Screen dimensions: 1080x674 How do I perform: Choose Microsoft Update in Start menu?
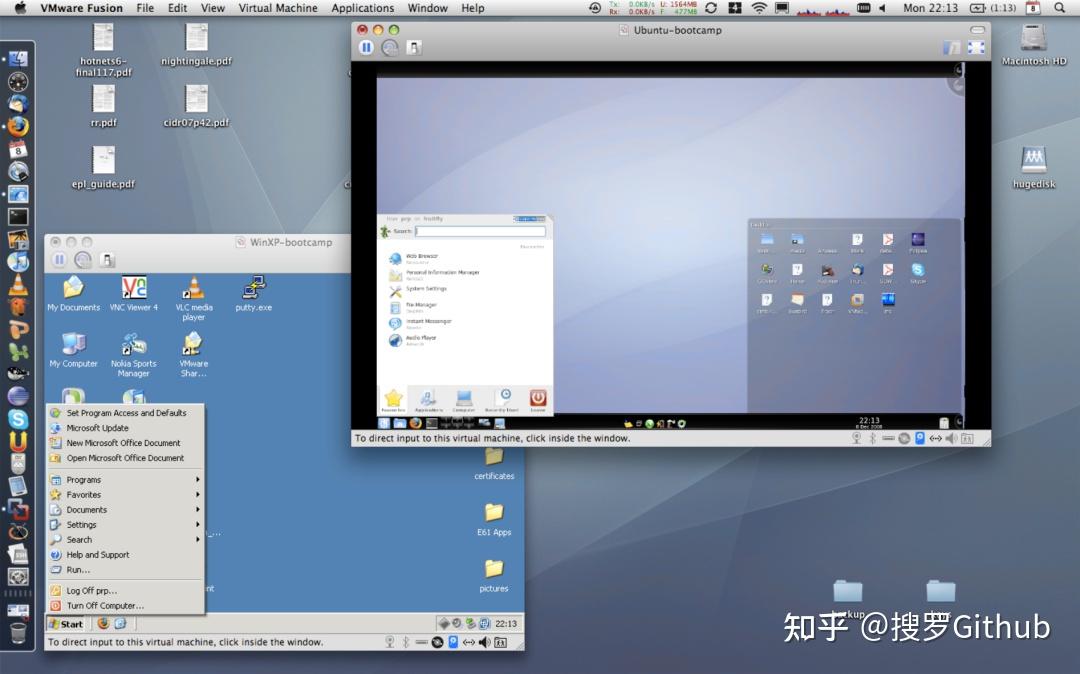(x=125, y=428)
